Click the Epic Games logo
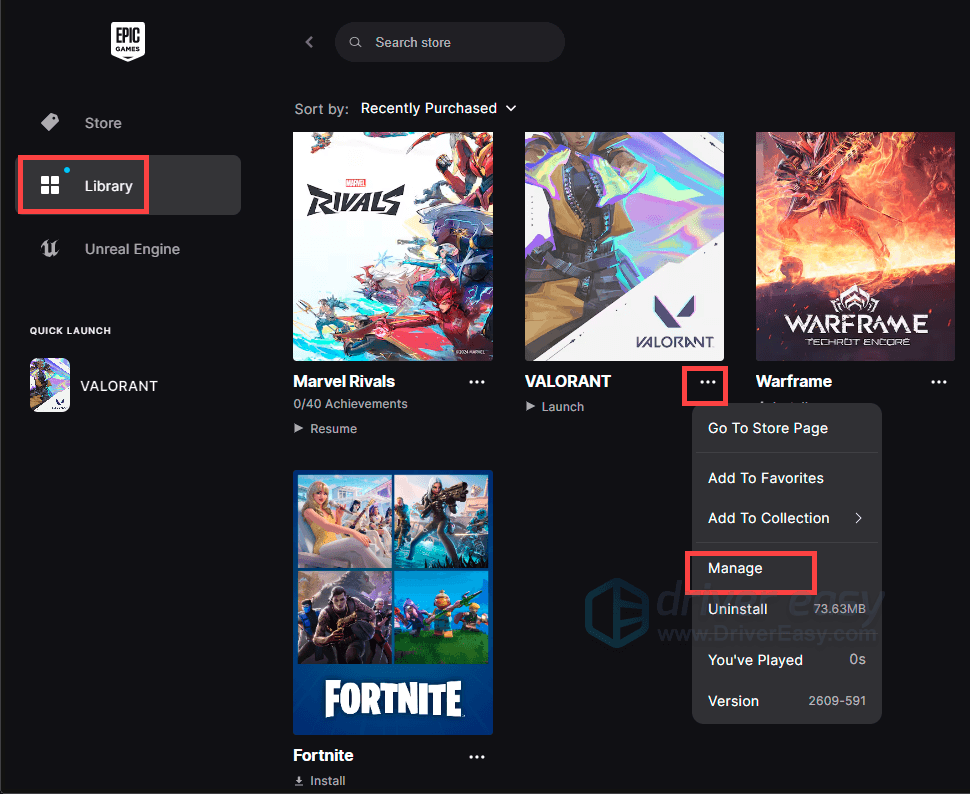970x794 pixels. tap(128, 41)
